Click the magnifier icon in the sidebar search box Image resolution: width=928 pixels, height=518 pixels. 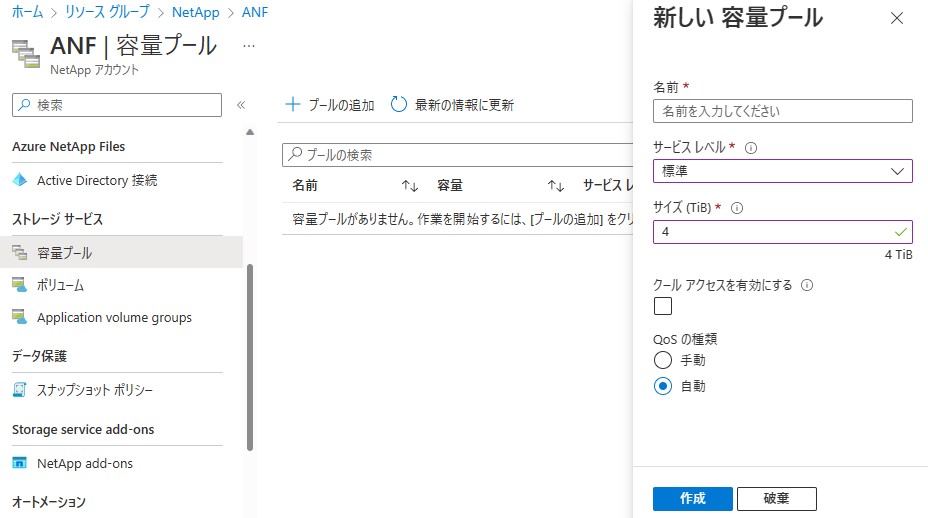click(x=24, y=105)
